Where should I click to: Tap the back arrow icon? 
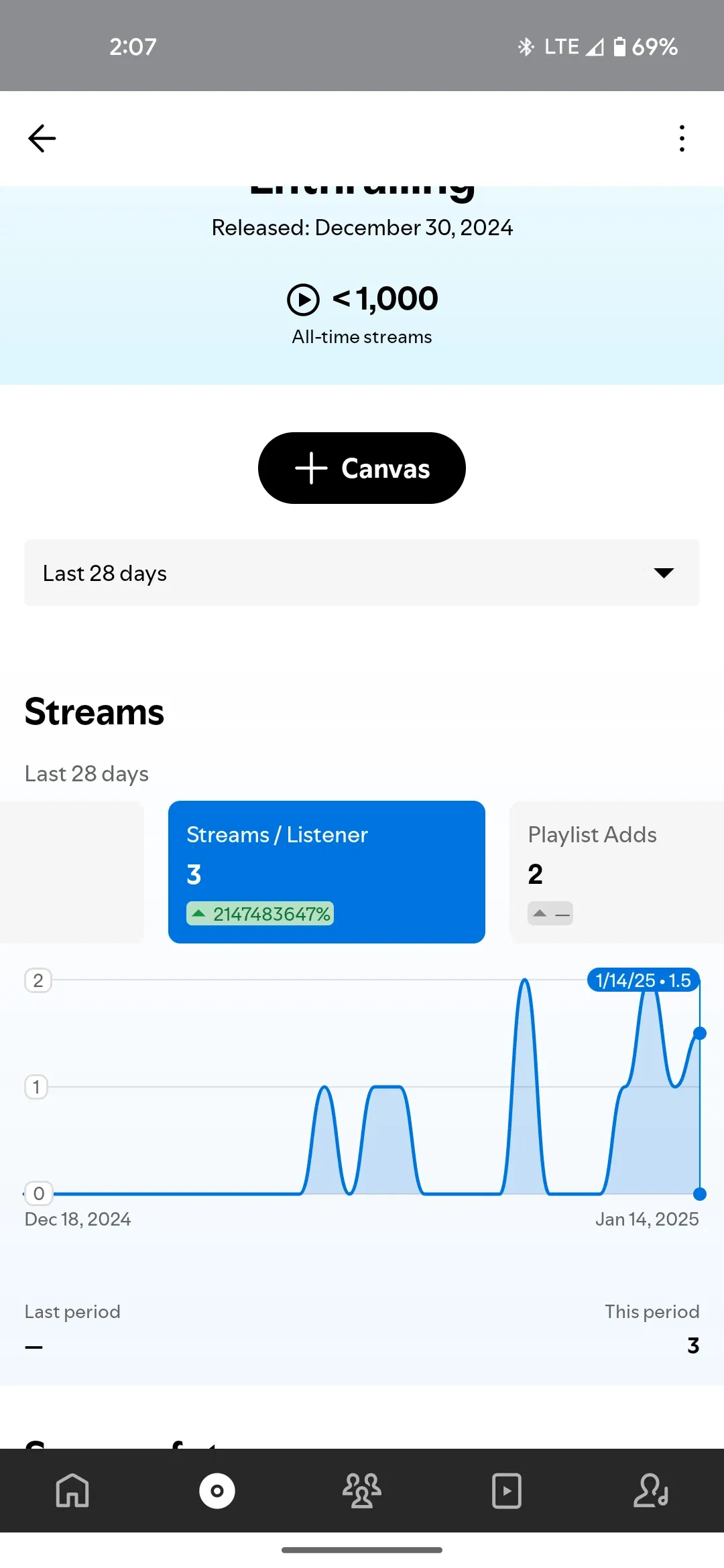(x=42, y=139)
